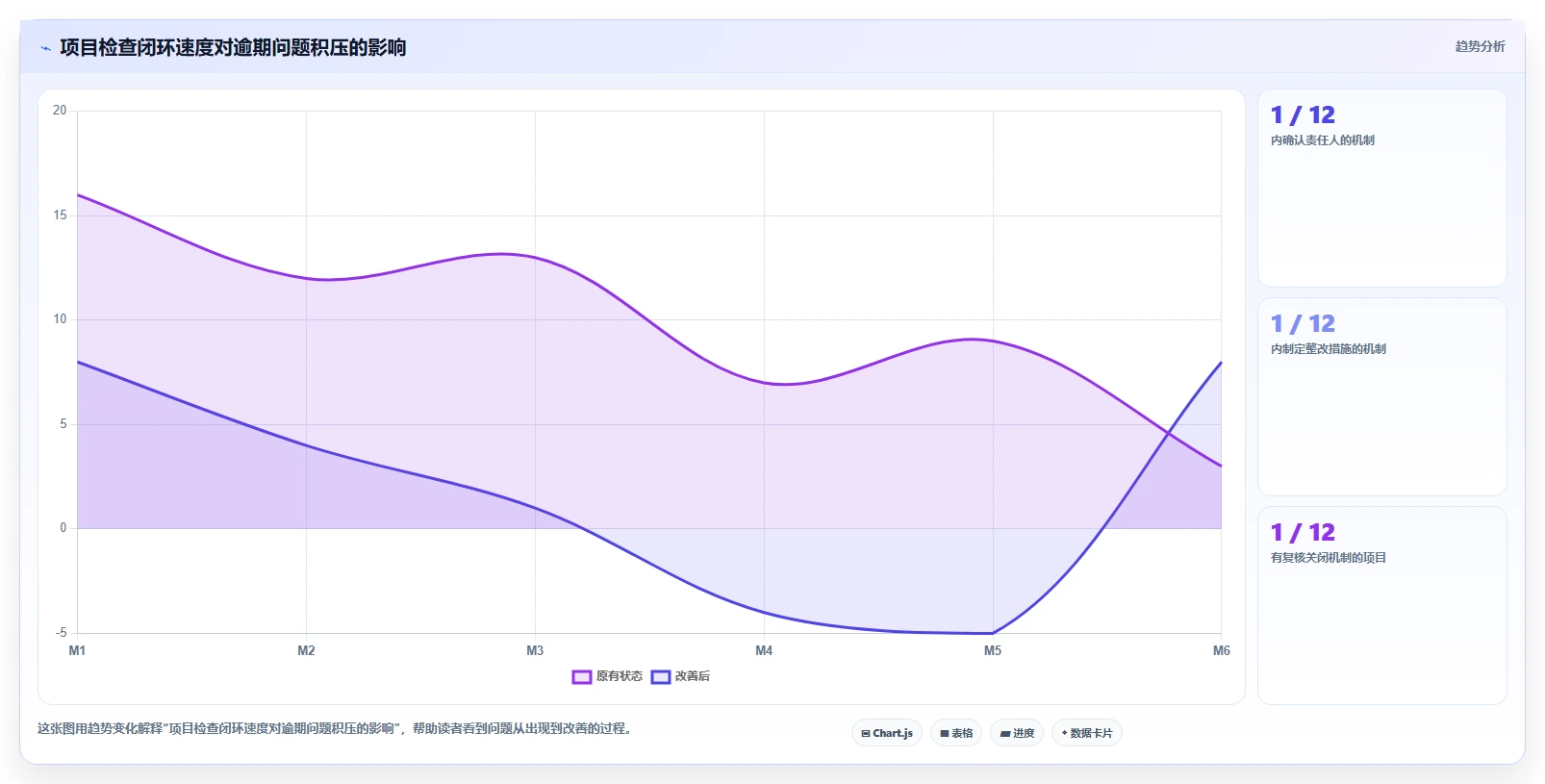
Task: Toggle the 改善后 legend swatch
Action: point(660,677)
